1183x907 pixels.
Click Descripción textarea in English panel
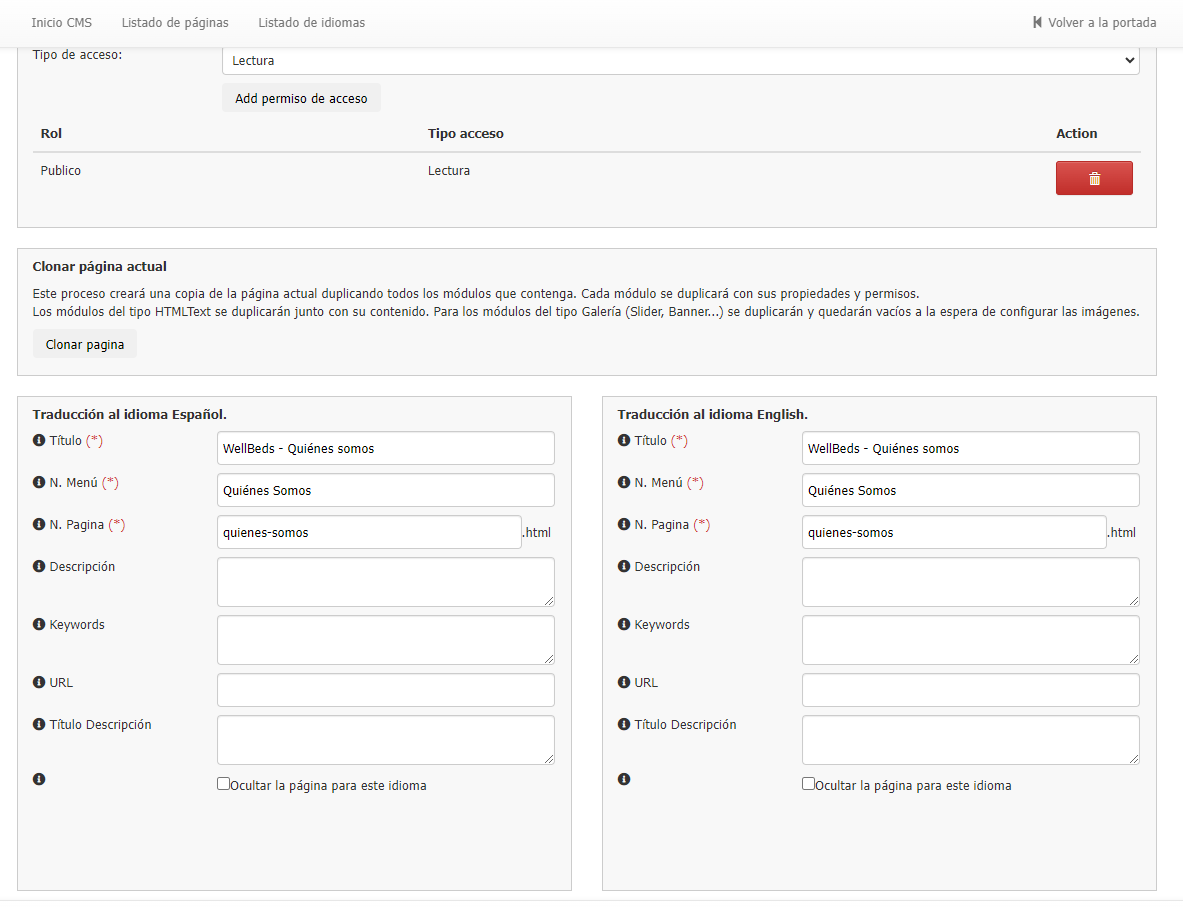pyautogui.click(x=970, y=582)
